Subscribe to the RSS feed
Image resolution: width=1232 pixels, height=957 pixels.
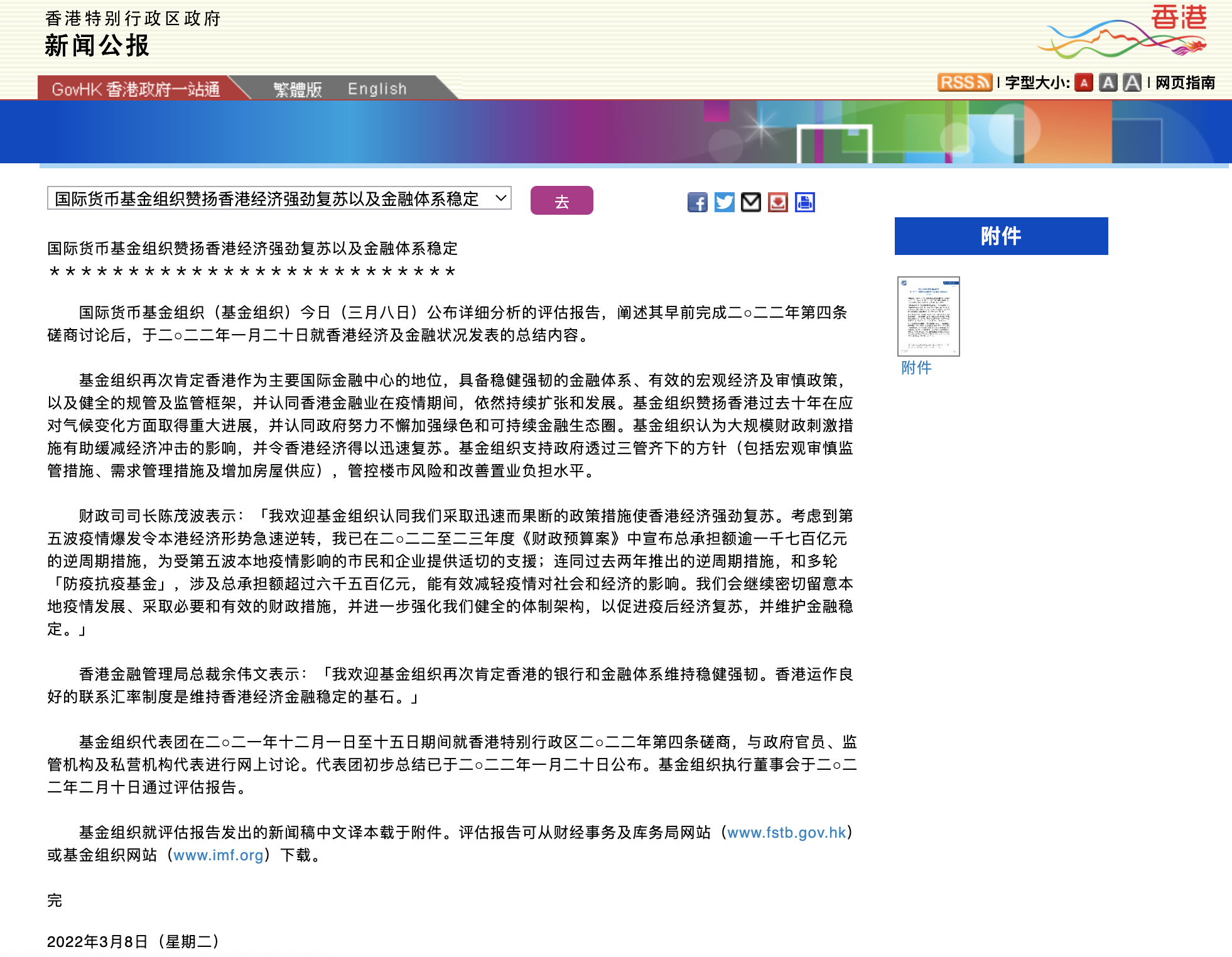tap(964, 82)
